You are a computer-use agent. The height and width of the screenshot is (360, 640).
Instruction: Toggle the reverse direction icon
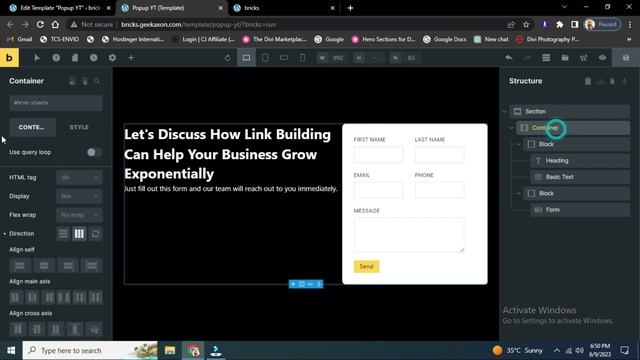(96, 234)
